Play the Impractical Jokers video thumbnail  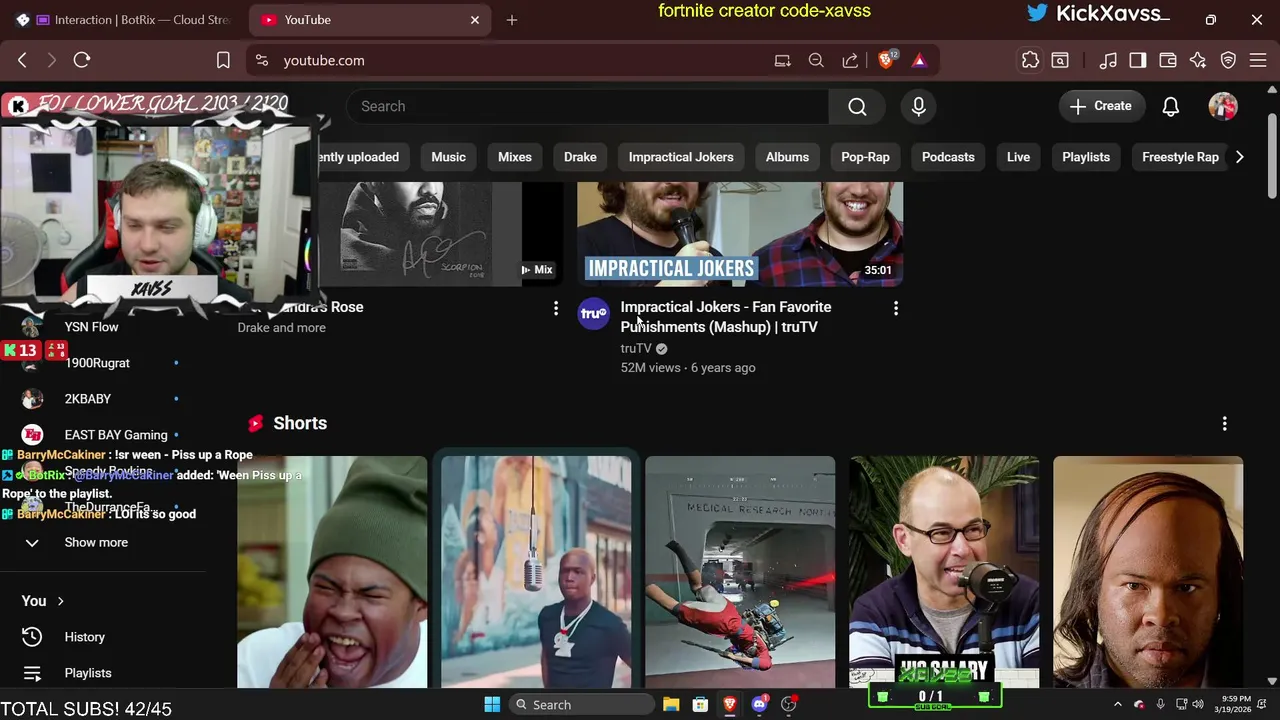pos(740,235)
